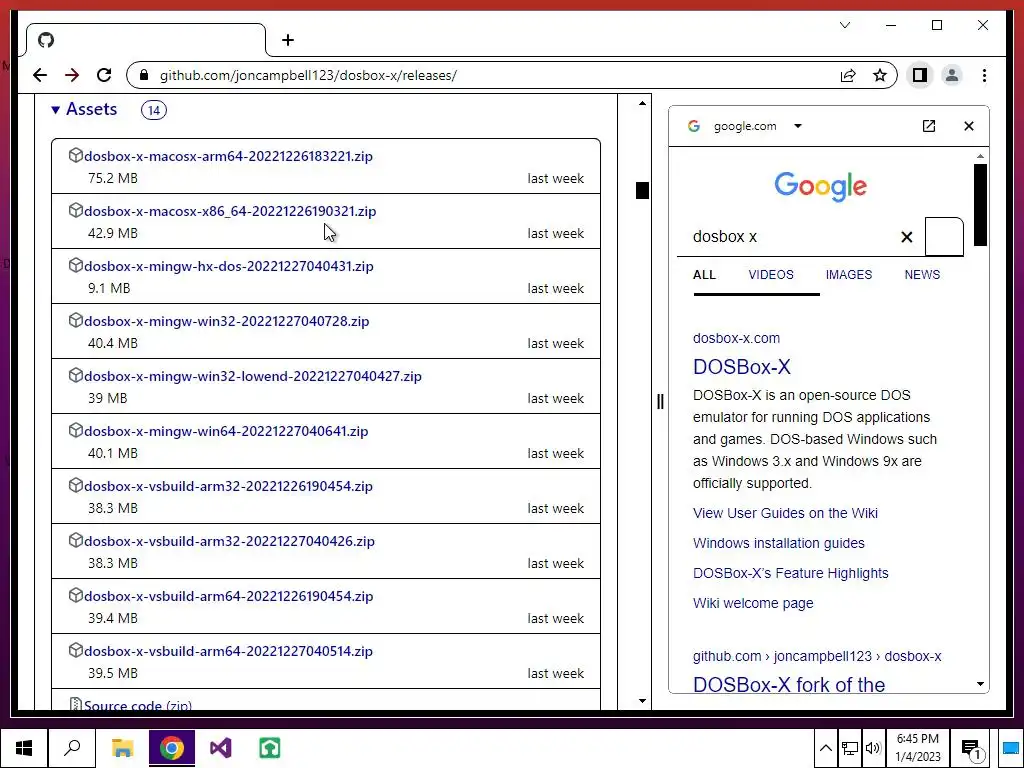This screenshot has height=768, width=1024.
Task: Open 'Windows installation guides' link
Action: [778, 543]
